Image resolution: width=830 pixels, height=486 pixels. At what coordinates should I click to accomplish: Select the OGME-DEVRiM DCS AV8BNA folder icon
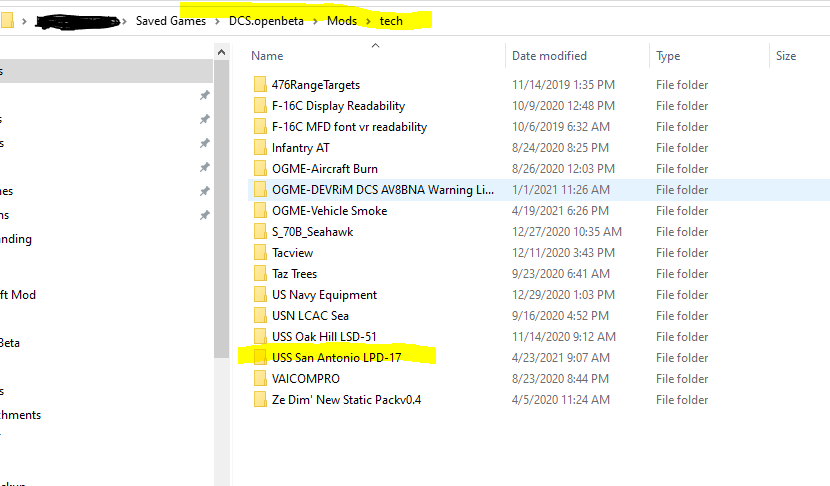[260, 190]
